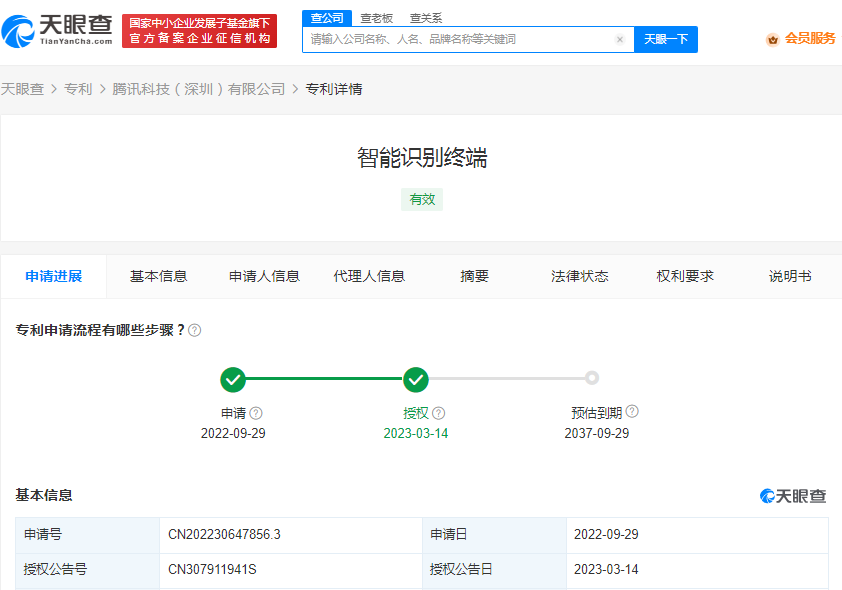Open the 法律状态 tab
The height and width of the screenshot is (590, 842).
(x=579, y=276)
